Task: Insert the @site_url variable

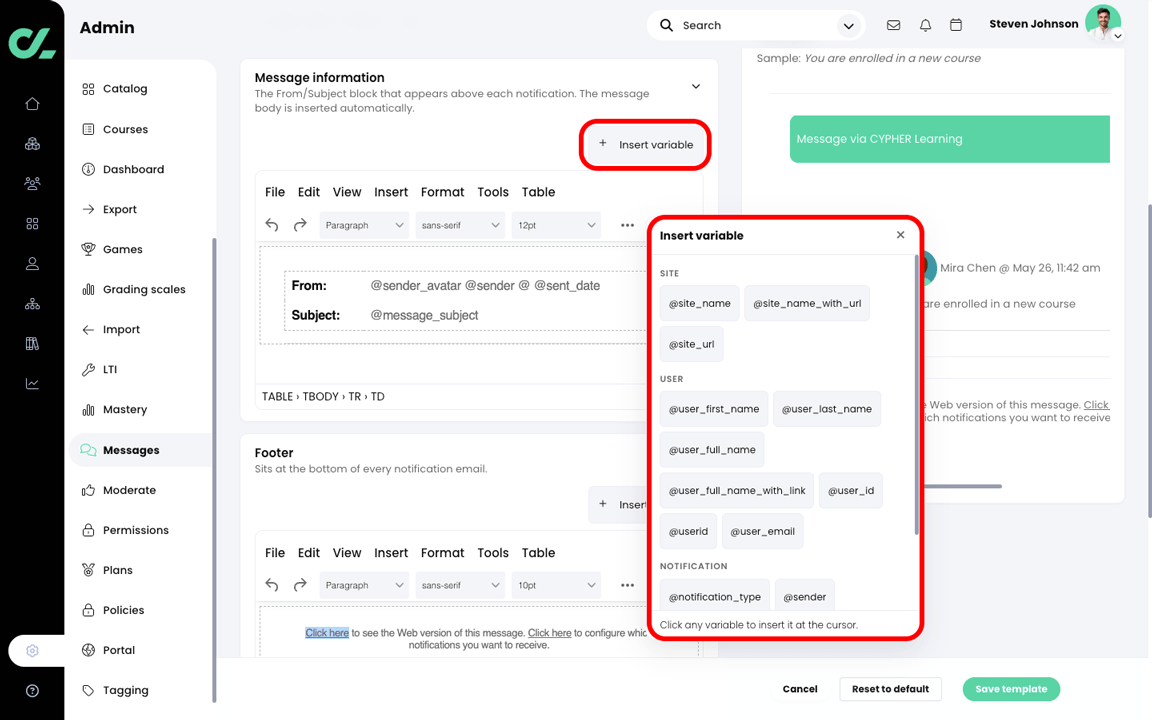Action: click(691, 344)
